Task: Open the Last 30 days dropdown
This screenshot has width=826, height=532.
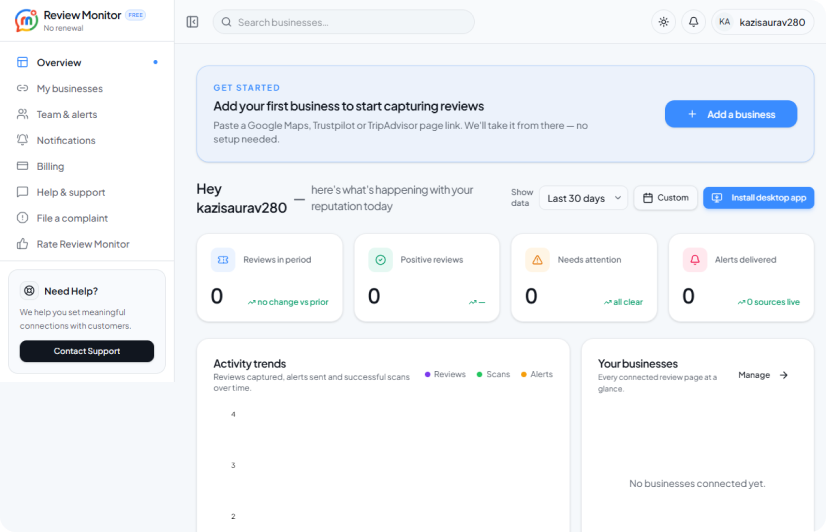Action: [x=584, y=198]
